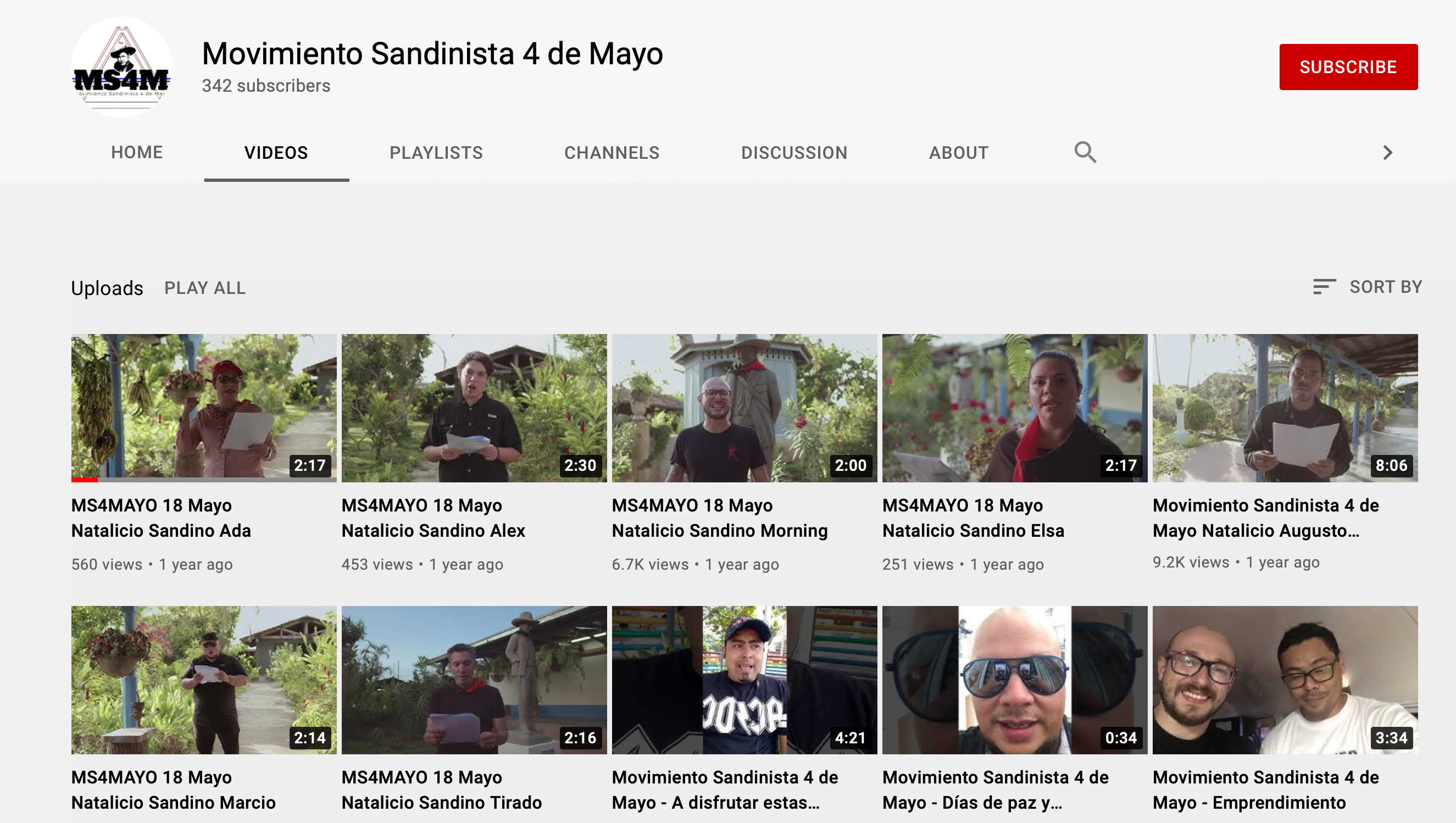The height and width of the screenshot is (823, 1456).
Task: Click '453 views • 1 year ago' text
Action: point(422,564)
